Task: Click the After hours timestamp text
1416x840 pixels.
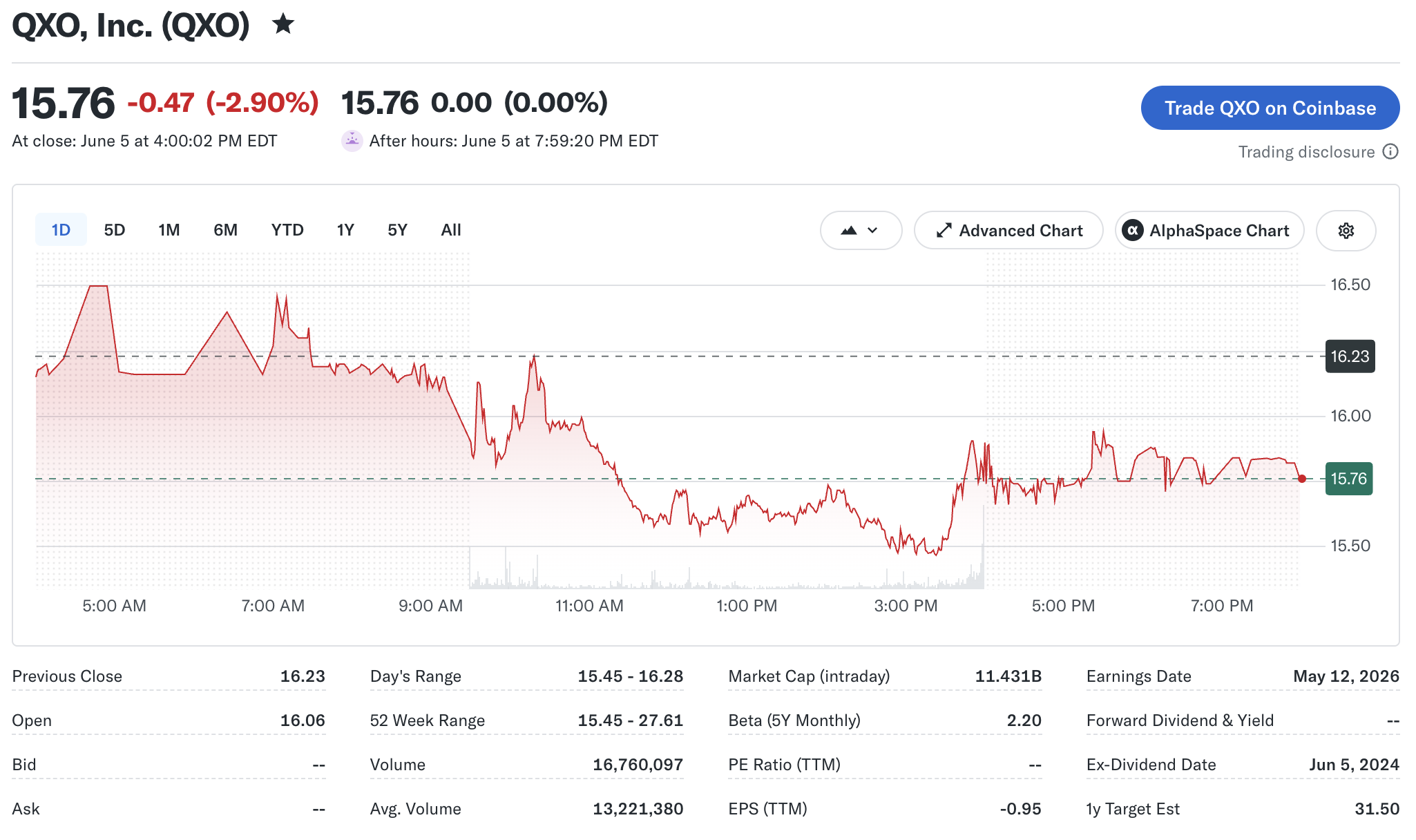Action: pos(514,141)
